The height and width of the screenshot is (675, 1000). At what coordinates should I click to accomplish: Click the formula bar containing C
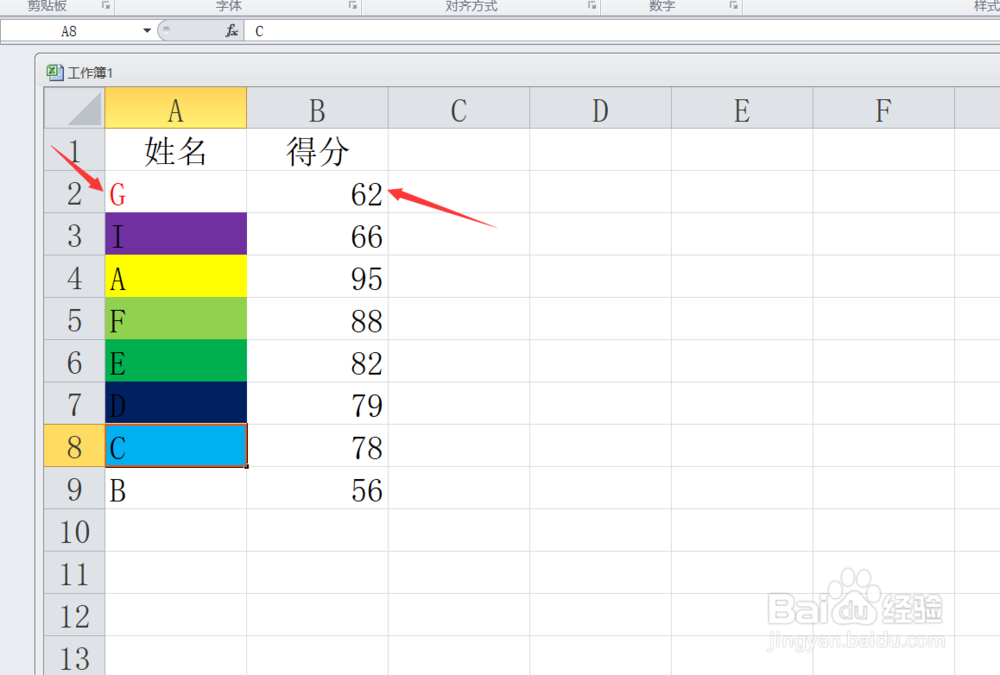click(622, 31)
